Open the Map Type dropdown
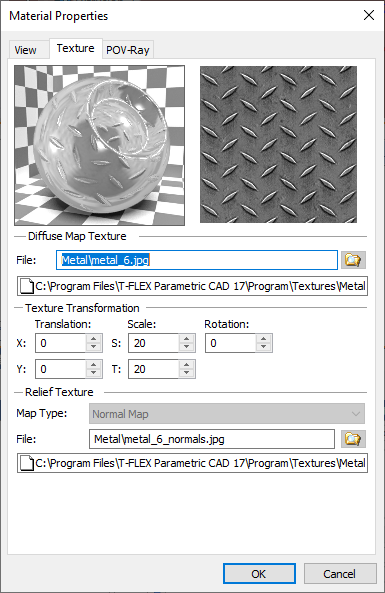385x593 pixels. click(227, 413)
